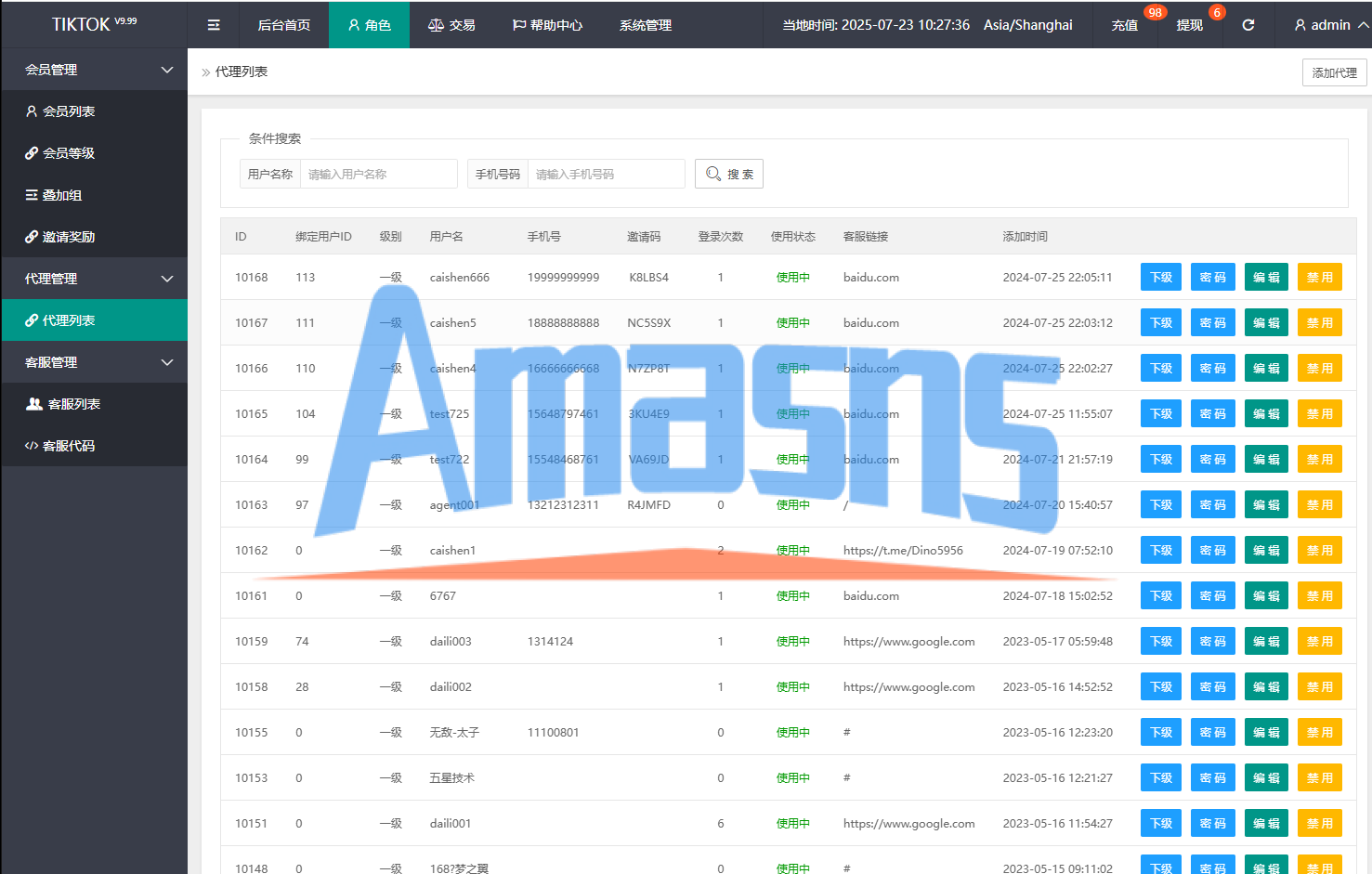Open the admin user dropdown
This screenshot has height=874, width=1372.
pos(1330,25)
